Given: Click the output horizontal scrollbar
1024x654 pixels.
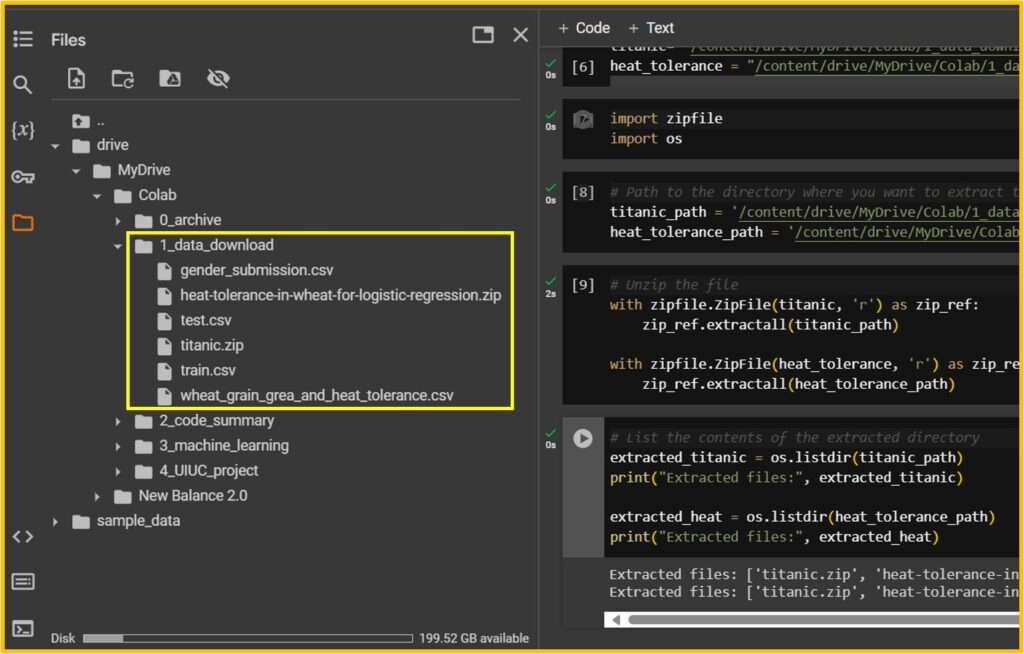Looking at the screenshot, I should (800, 619).
